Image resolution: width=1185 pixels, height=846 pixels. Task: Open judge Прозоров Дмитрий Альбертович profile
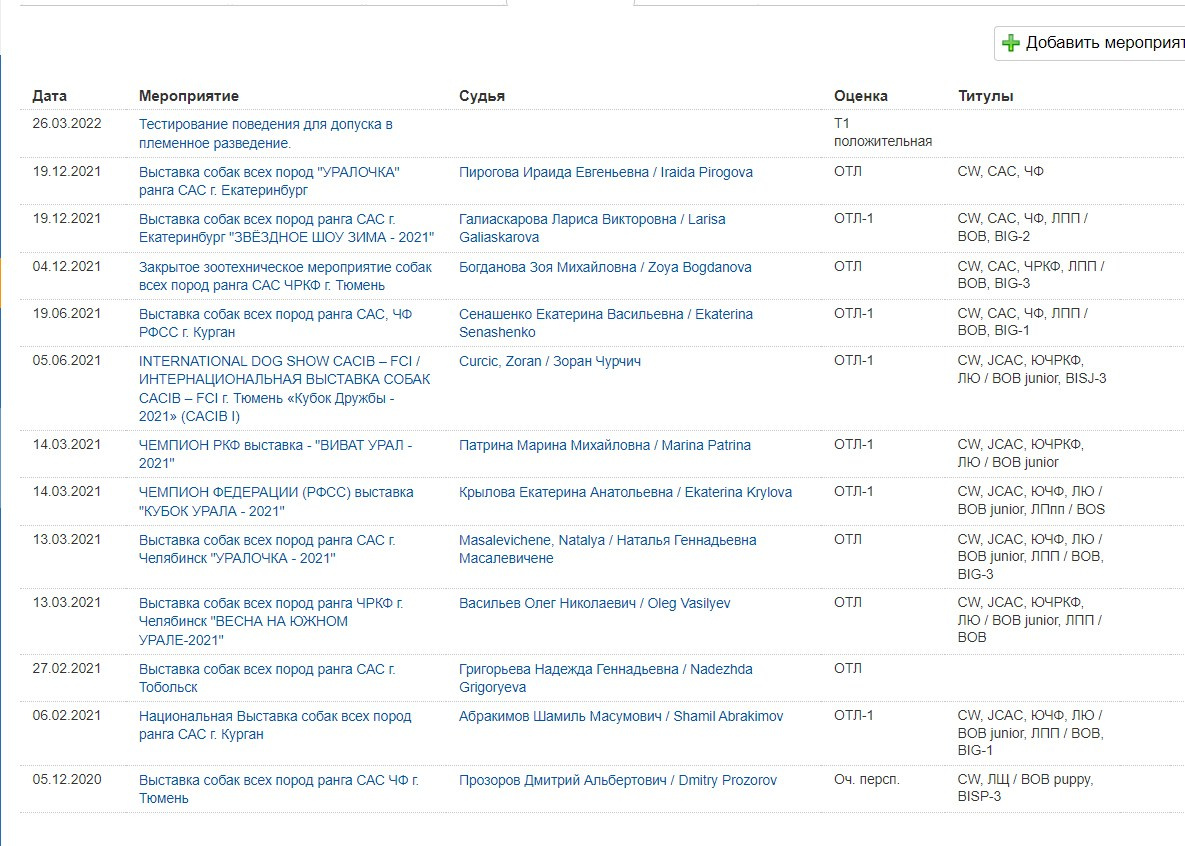(x=617, y=780)
